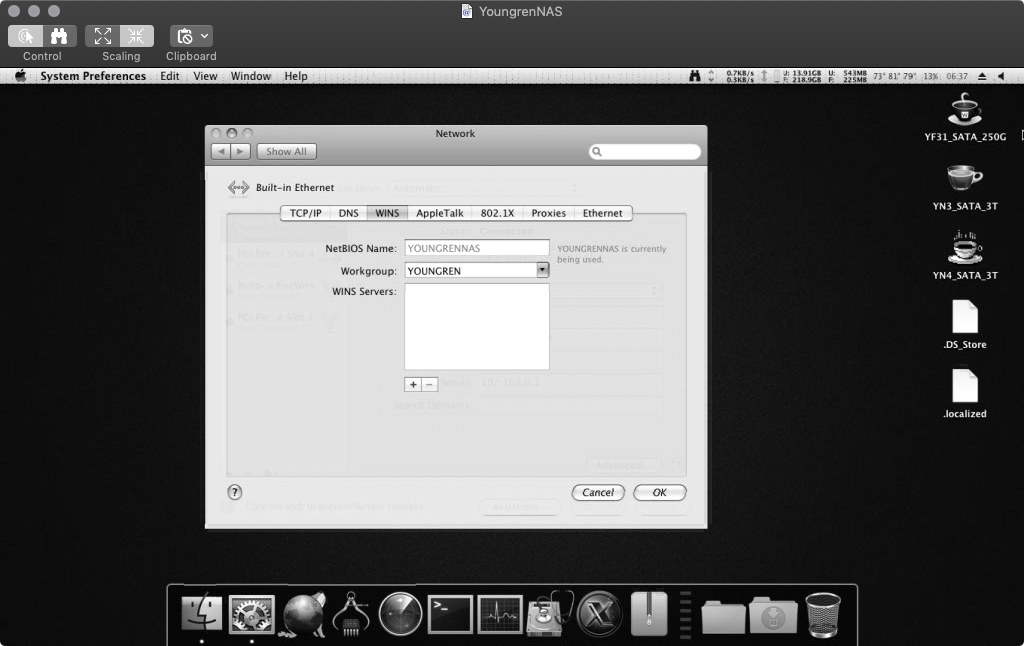Open the Trash in the Dock

click(823, 615)
